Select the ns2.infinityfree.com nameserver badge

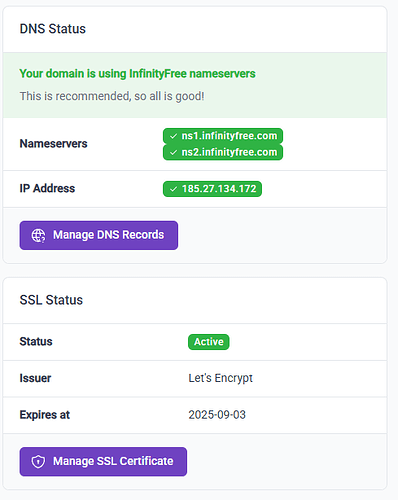click(x=223, y=152)
